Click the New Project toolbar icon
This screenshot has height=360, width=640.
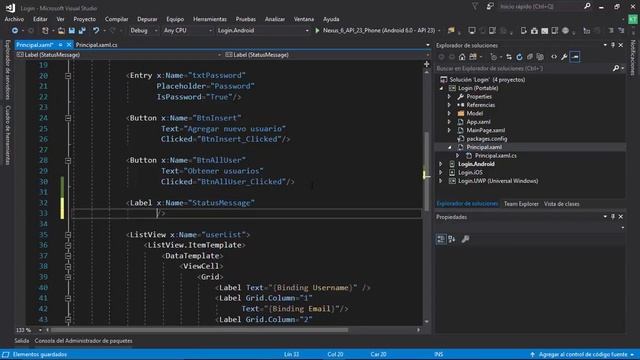[45, 31]
